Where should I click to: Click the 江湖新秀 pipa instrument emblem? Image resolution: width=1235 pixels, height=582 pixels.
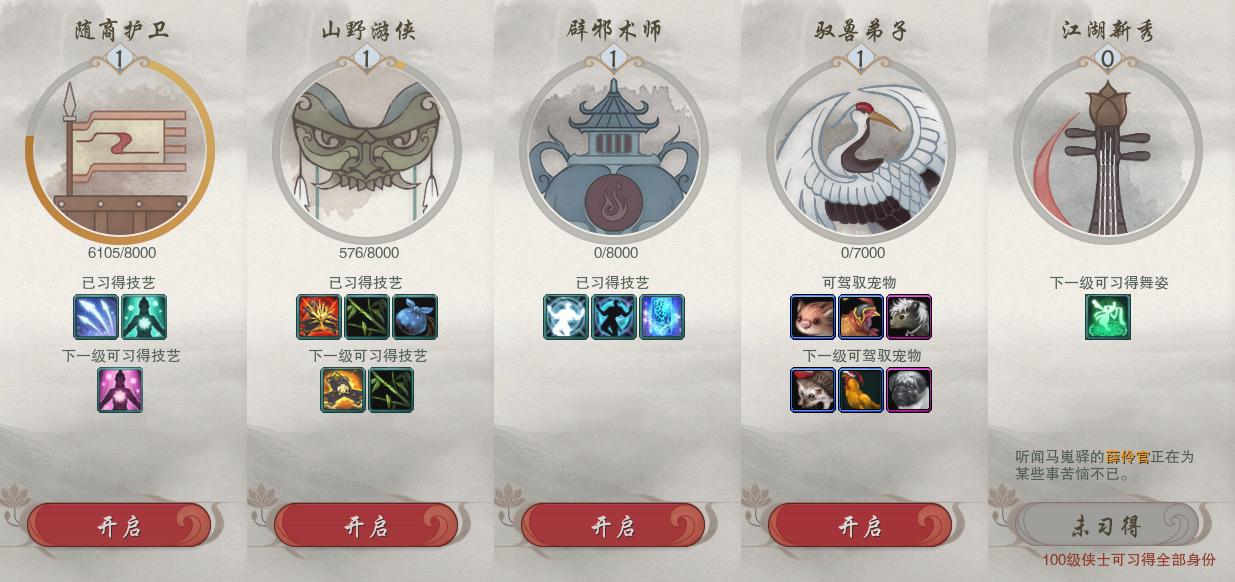coord(1107,148)
